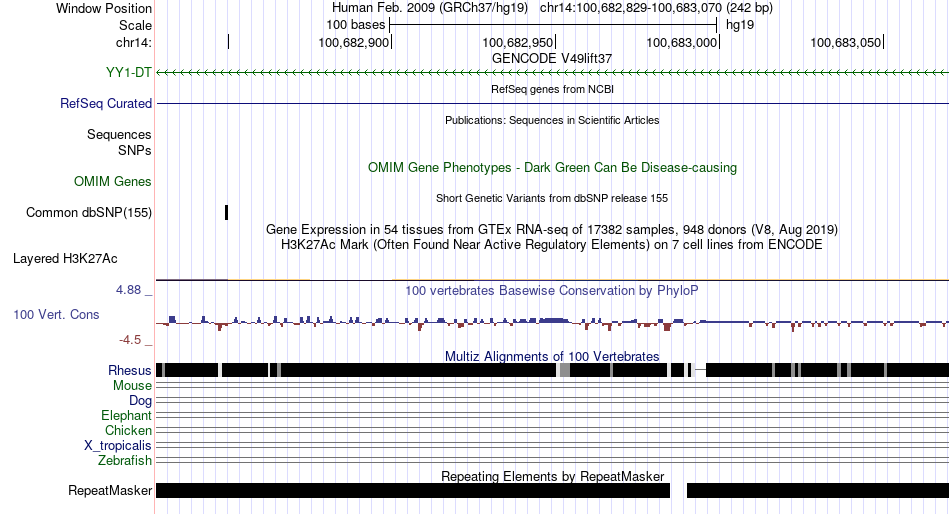This screenshot has height=514, width=950.
Task: Select the X_tropicalis alignment row label
Action: click(x=118, y=445)
